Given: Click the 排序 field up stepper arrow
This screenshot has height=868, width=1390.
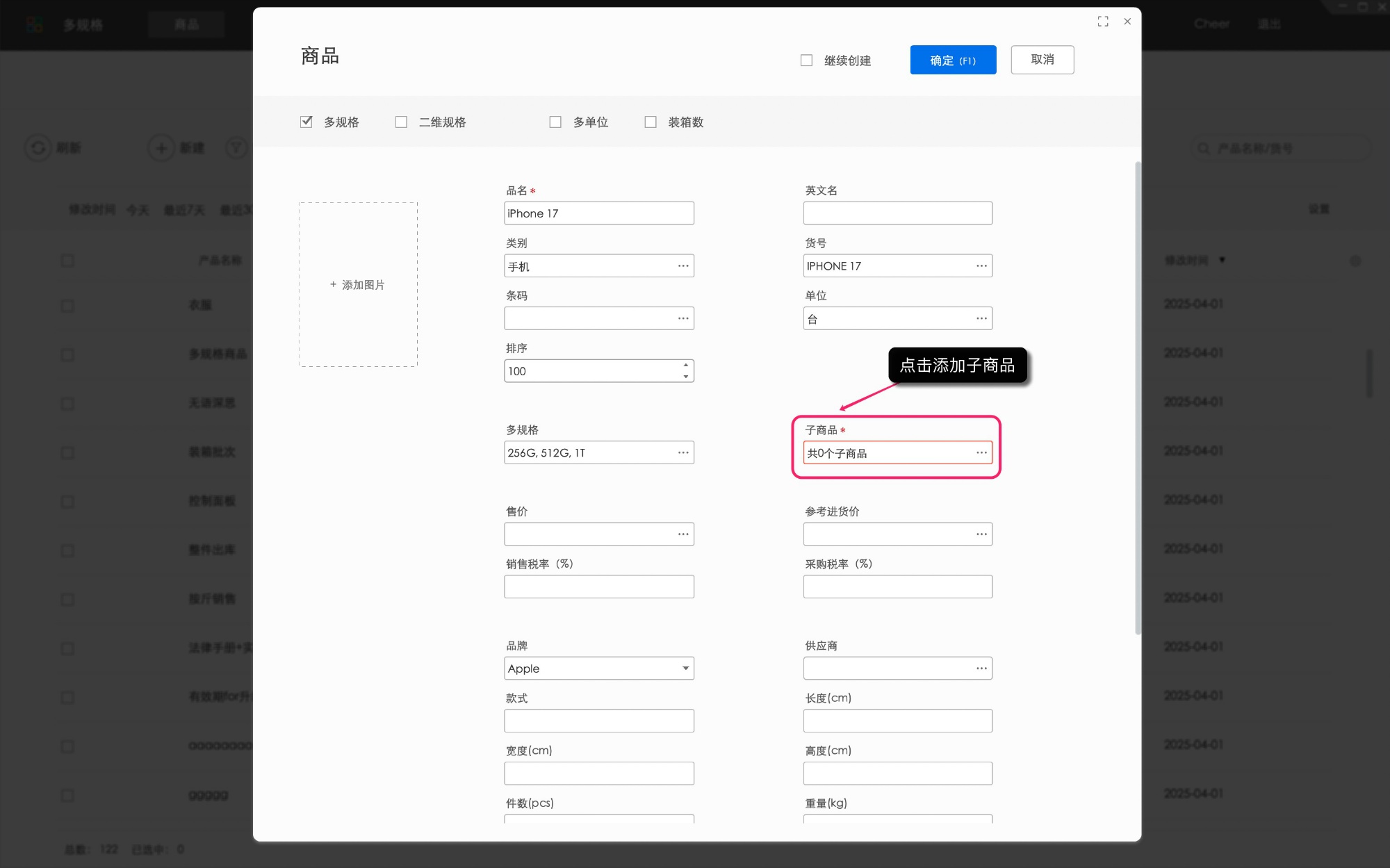Looking at the screenshot, I should pyautogui.click(x=686, y=366).
